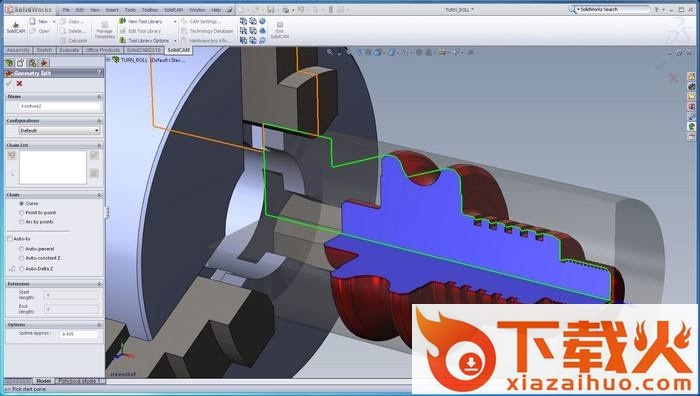The image size is (700, 396).
Task: Expand the TURN_ROLL tree in viewport
Action: coord(108,59)
